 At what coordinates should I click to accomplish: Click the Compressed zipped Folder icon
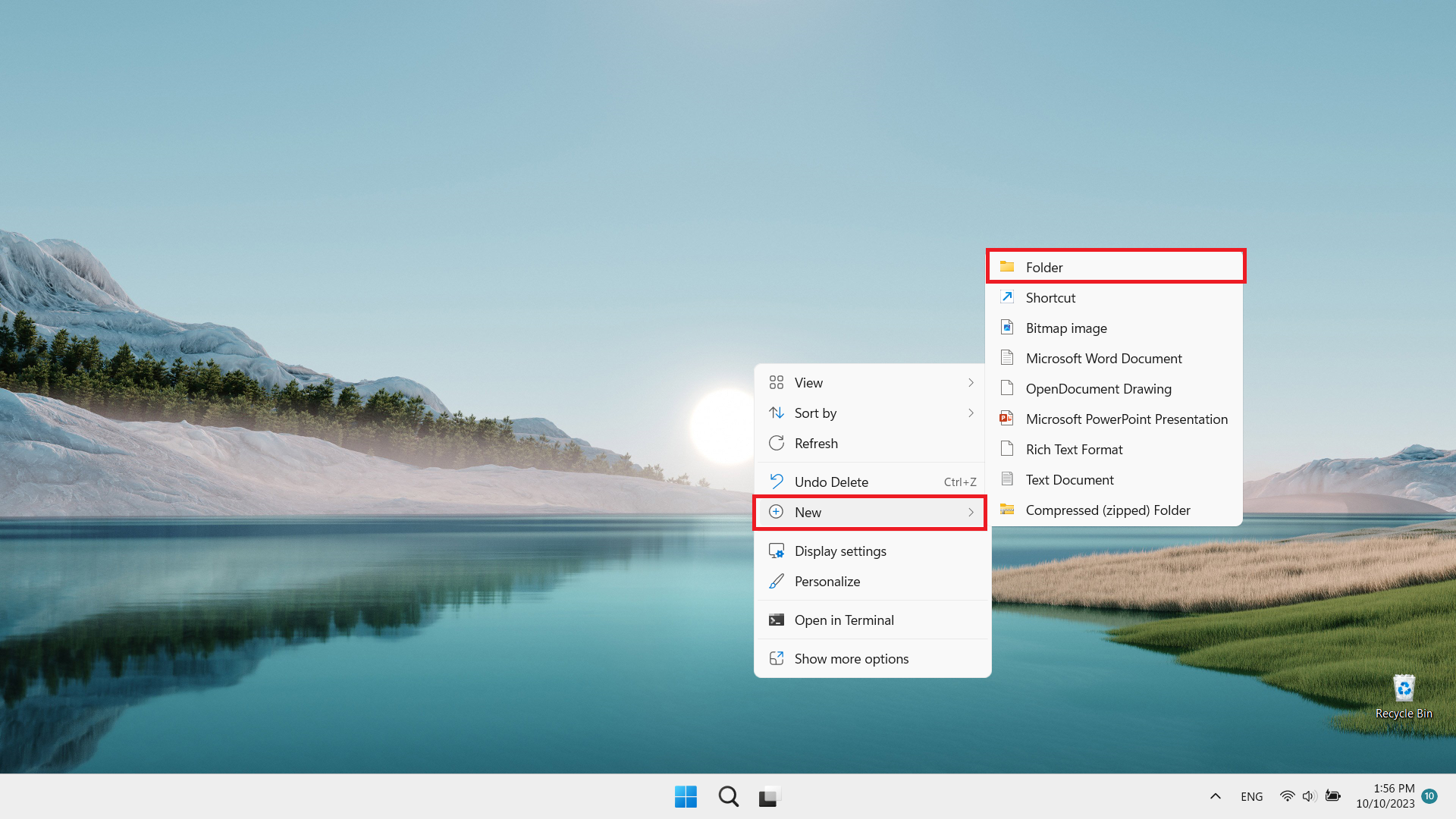(1007, 510)
